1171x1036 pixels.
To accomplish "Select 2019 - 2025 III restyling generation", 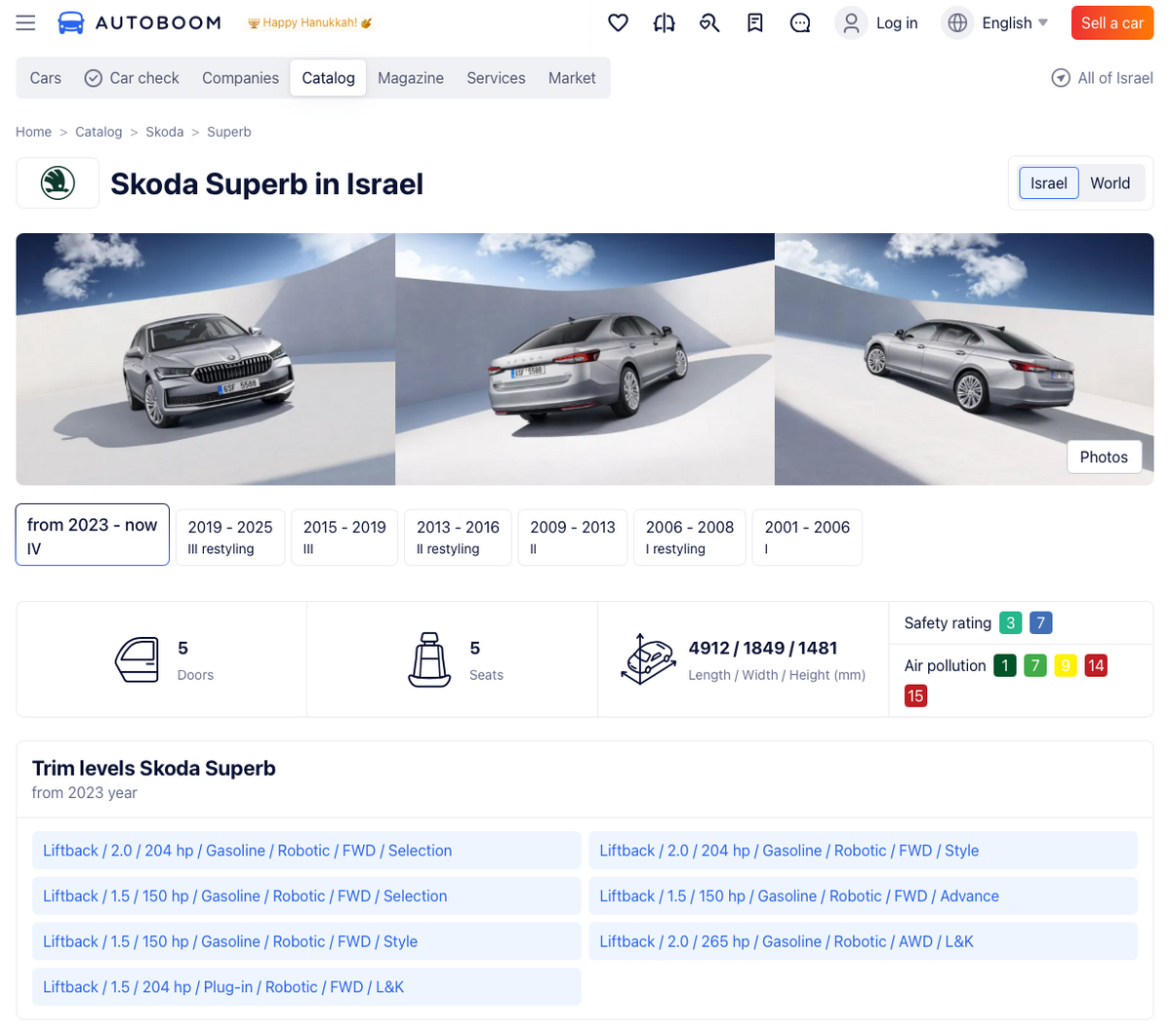I will (230, 537).
